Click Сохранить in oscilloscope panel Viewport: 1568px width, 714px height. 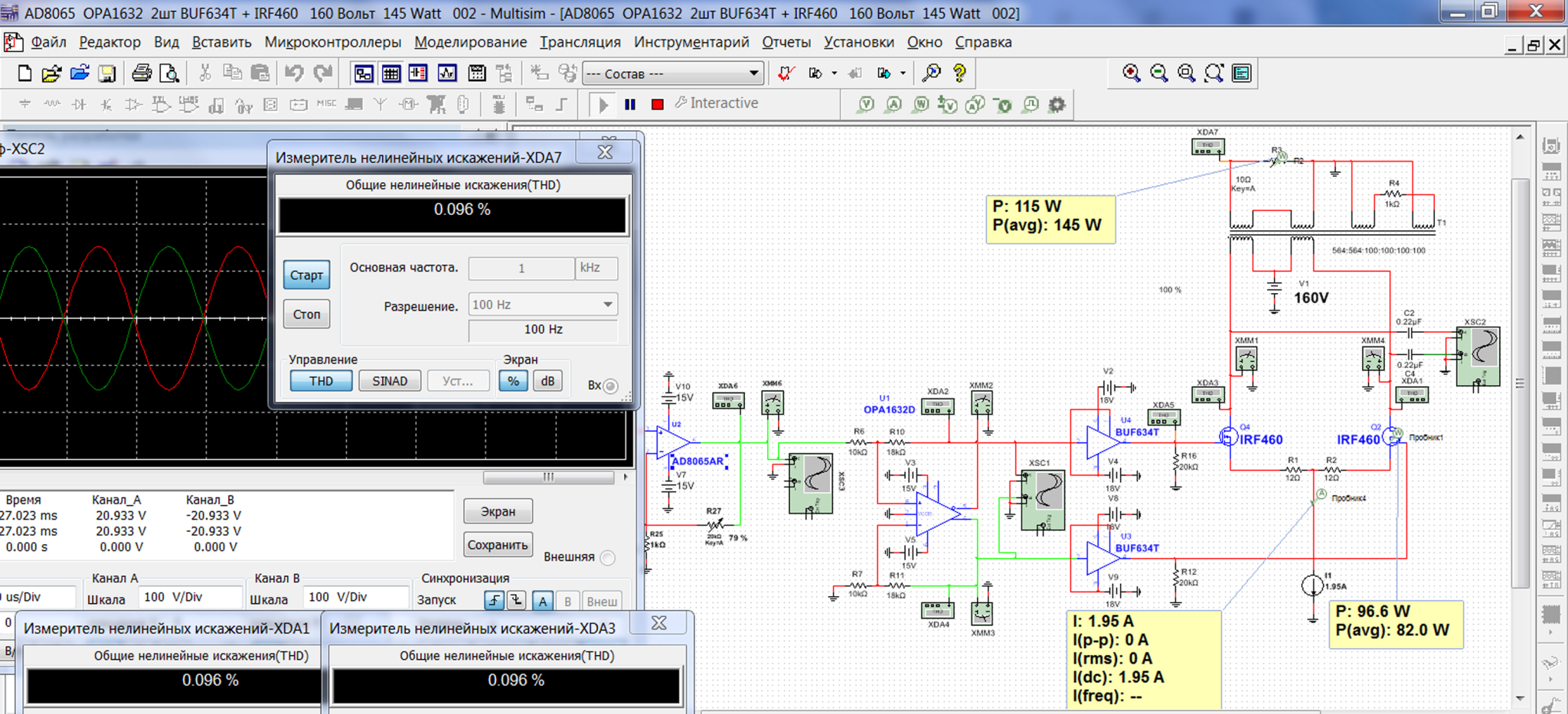498,545
